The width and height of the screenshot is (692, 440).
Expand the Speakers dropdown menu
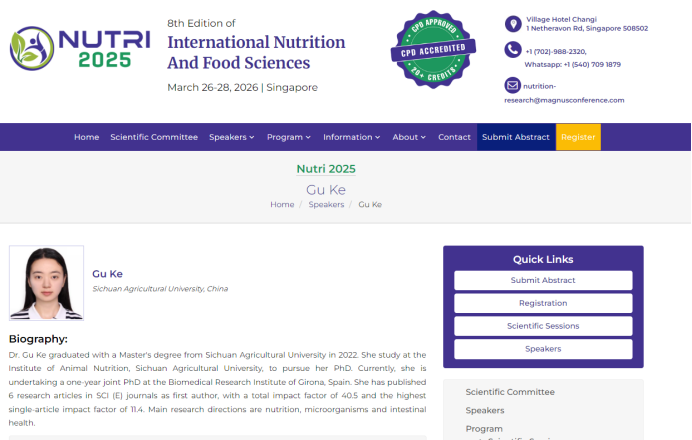point(231,137)
